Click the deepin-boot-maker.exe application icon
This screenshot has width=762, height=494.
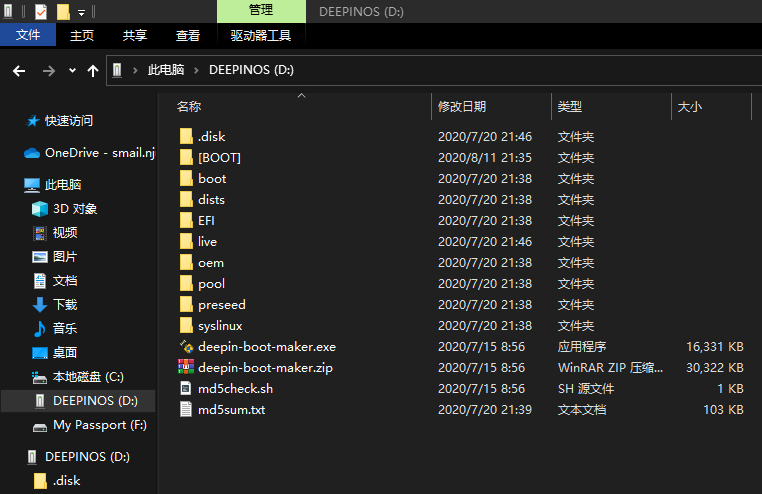click(186, 347)
